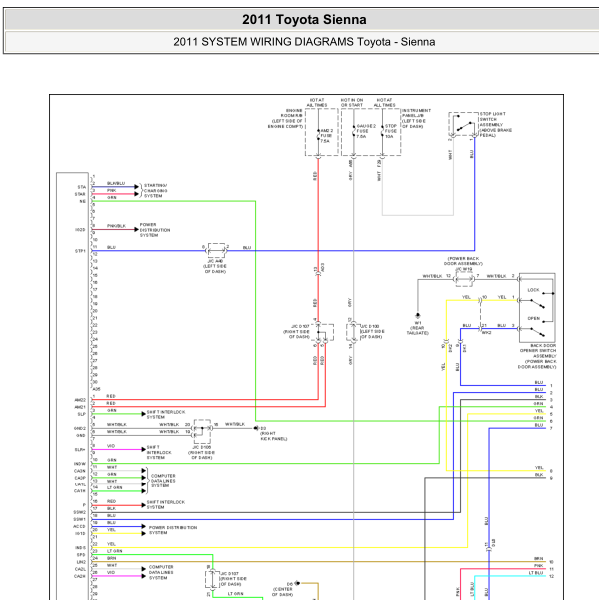The image size is (599, 600).
Task: Select the "IG2D" pin label
Action: pos(80,230)
